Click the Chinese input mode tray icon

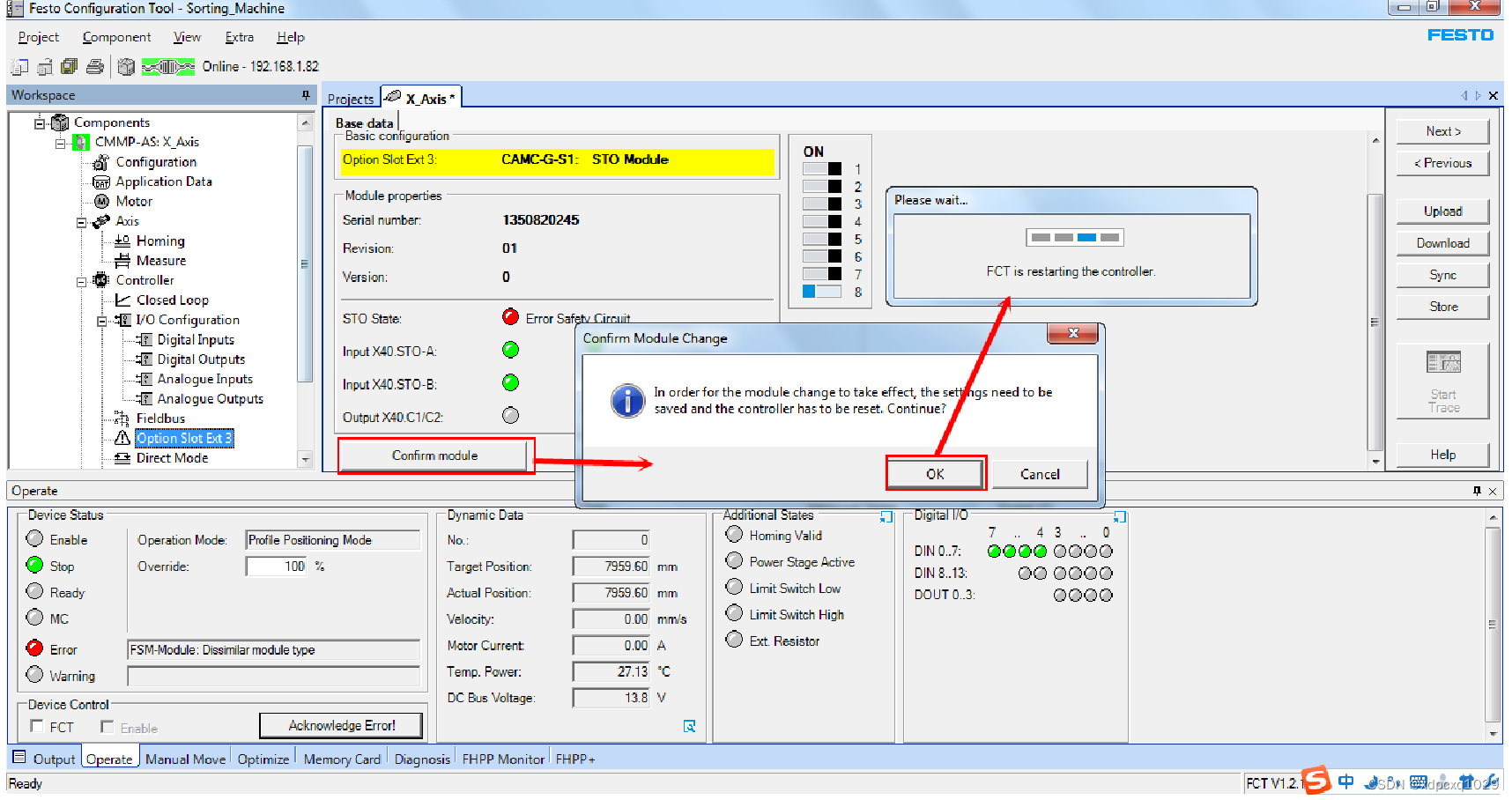tap(1346, 781)
